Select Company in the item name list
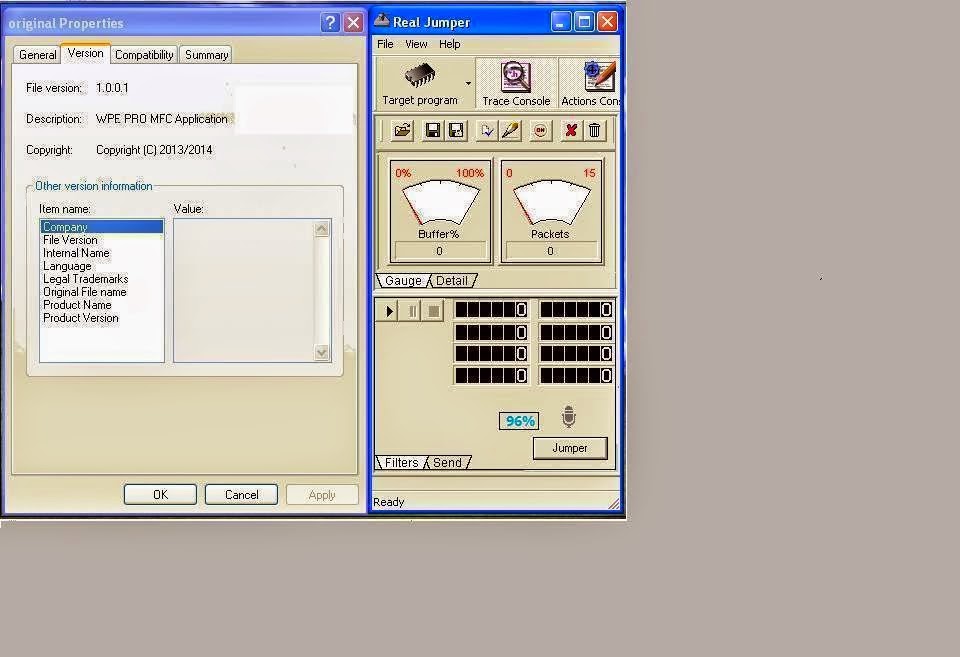The height and width of the screenshot is (657, 960). click(x=102, y=227)
